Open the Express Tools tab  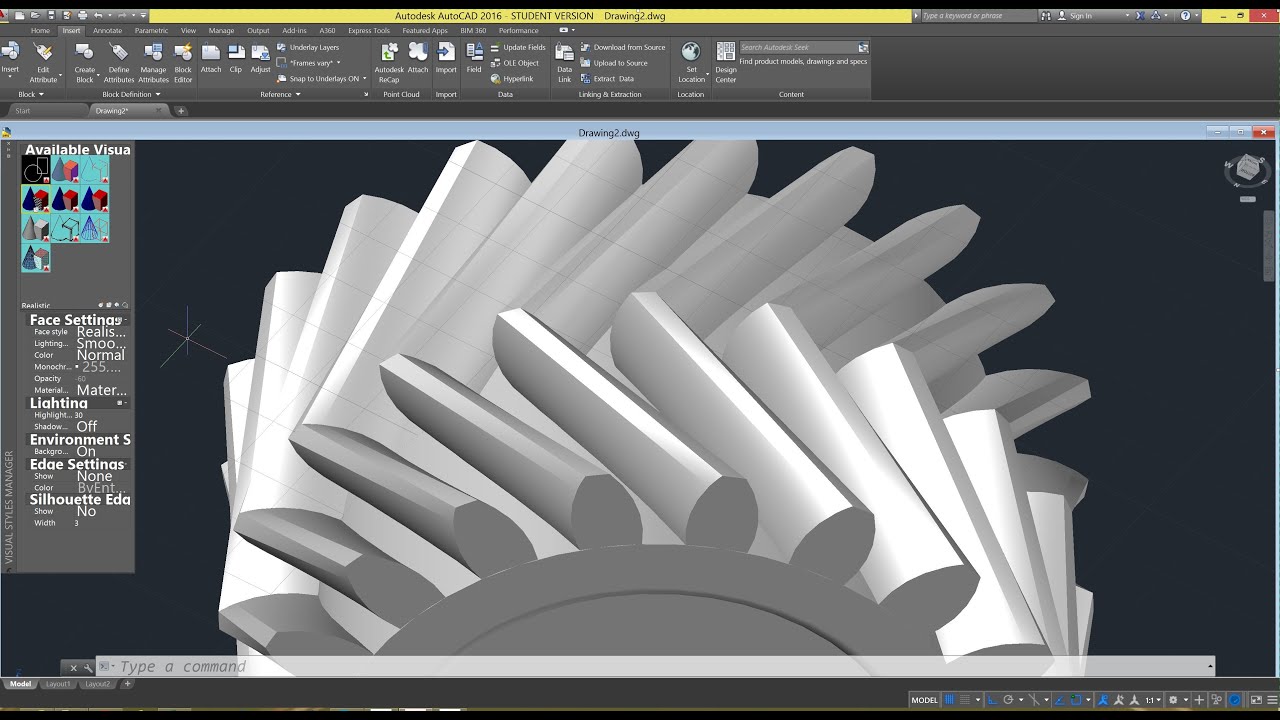369,30
